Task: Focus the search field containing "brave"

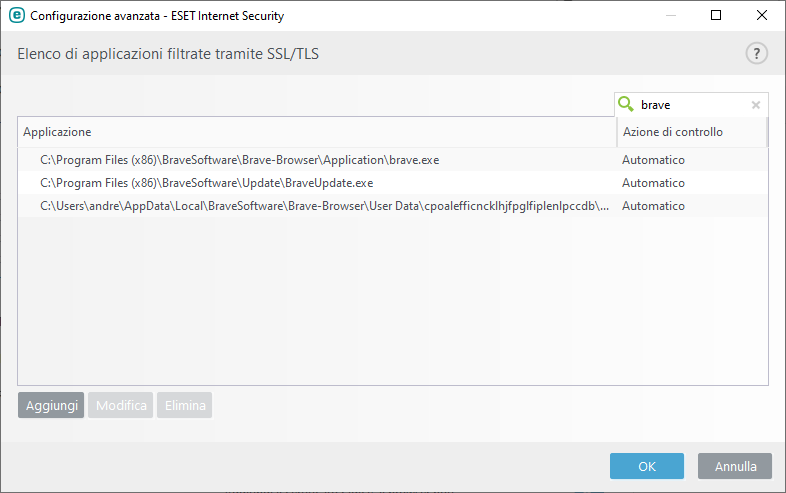Action: [x=692, y=104]
